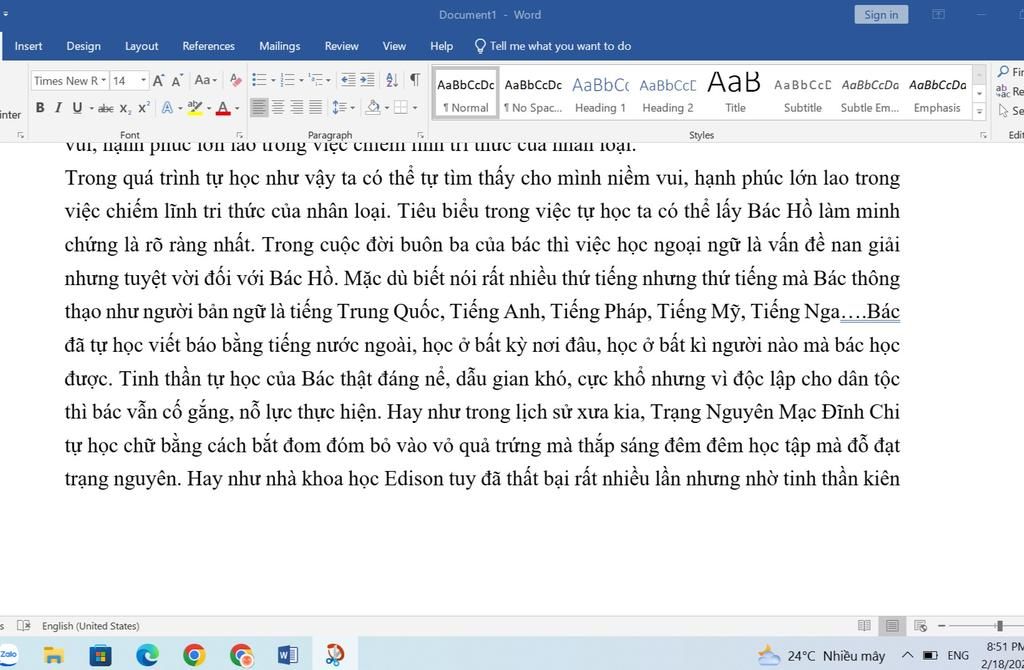Apply the Normal style
Screen dimensions: 1024x670
click(466, 94)
